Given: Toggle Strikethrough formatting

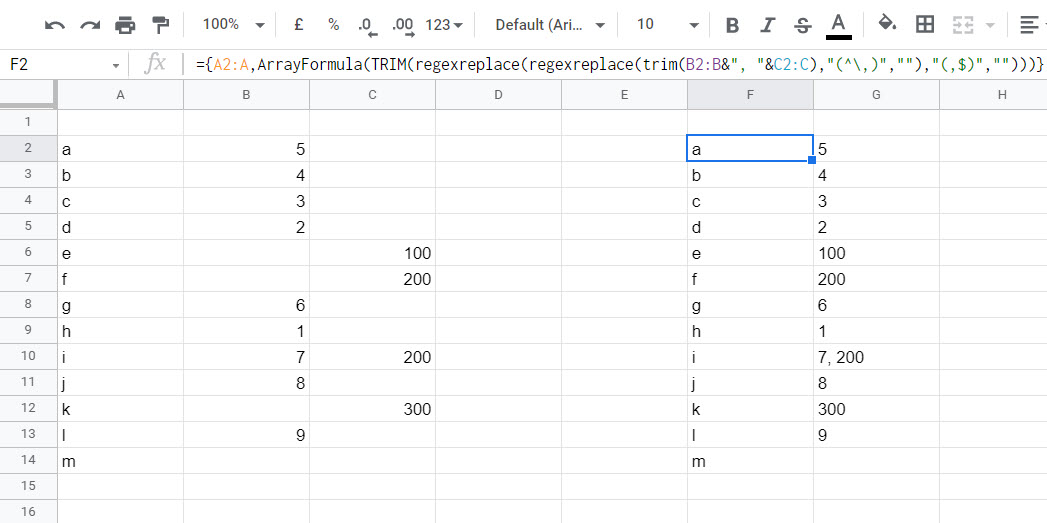Looking at the screenshot, I should click(x=802, y=25).
